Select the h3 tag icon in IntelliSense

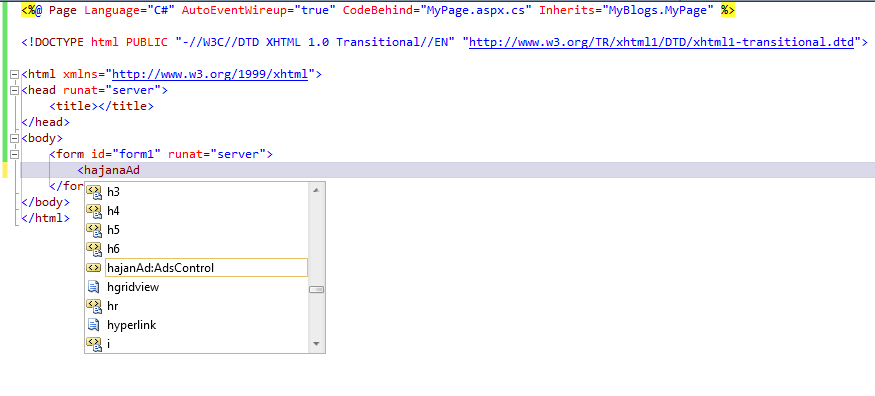tap(94, 192)
